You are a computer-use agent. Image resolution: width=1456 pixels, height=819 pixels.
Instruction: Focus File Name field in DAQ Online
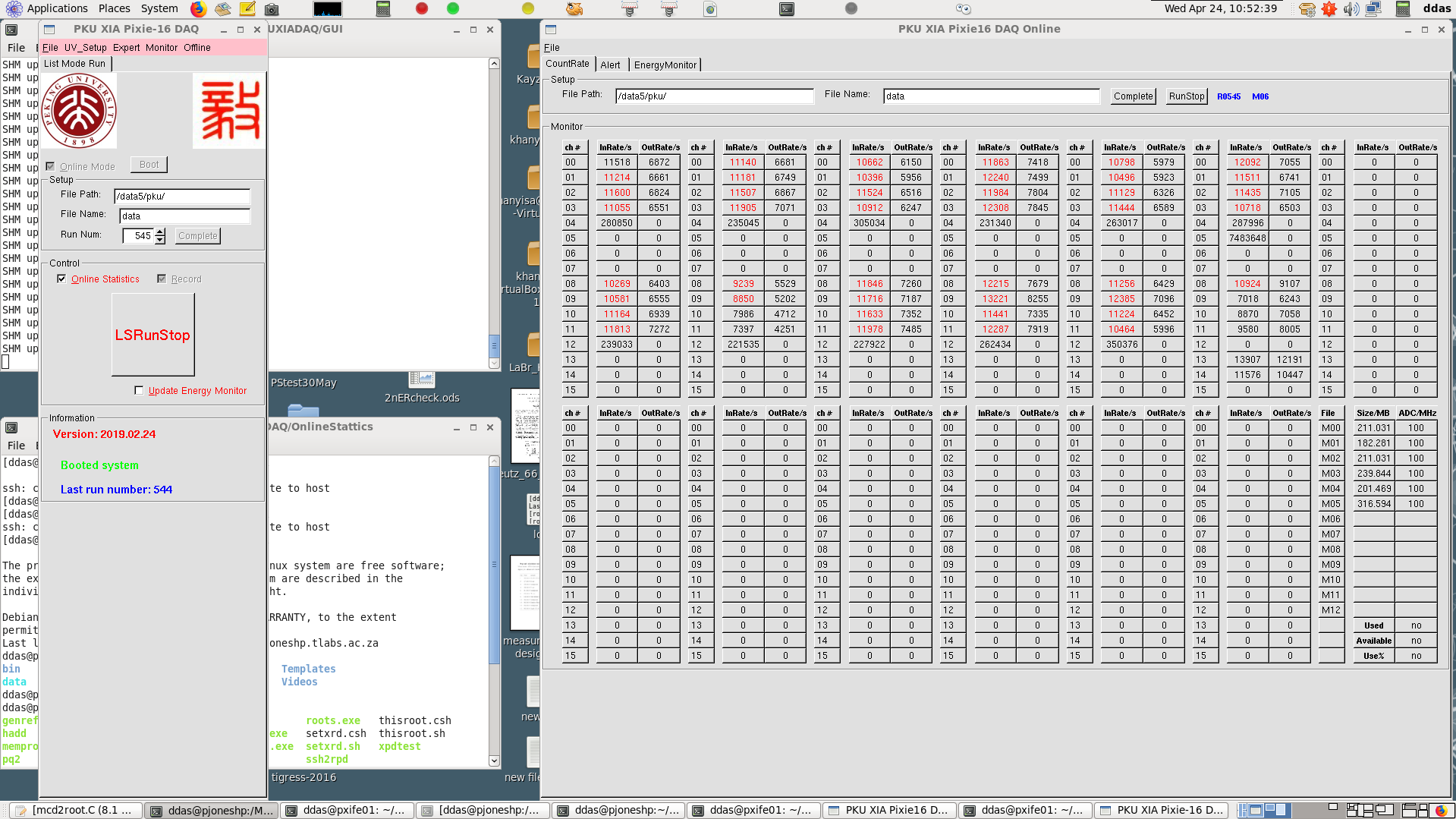pyautogui.click(x=992, y=96)
